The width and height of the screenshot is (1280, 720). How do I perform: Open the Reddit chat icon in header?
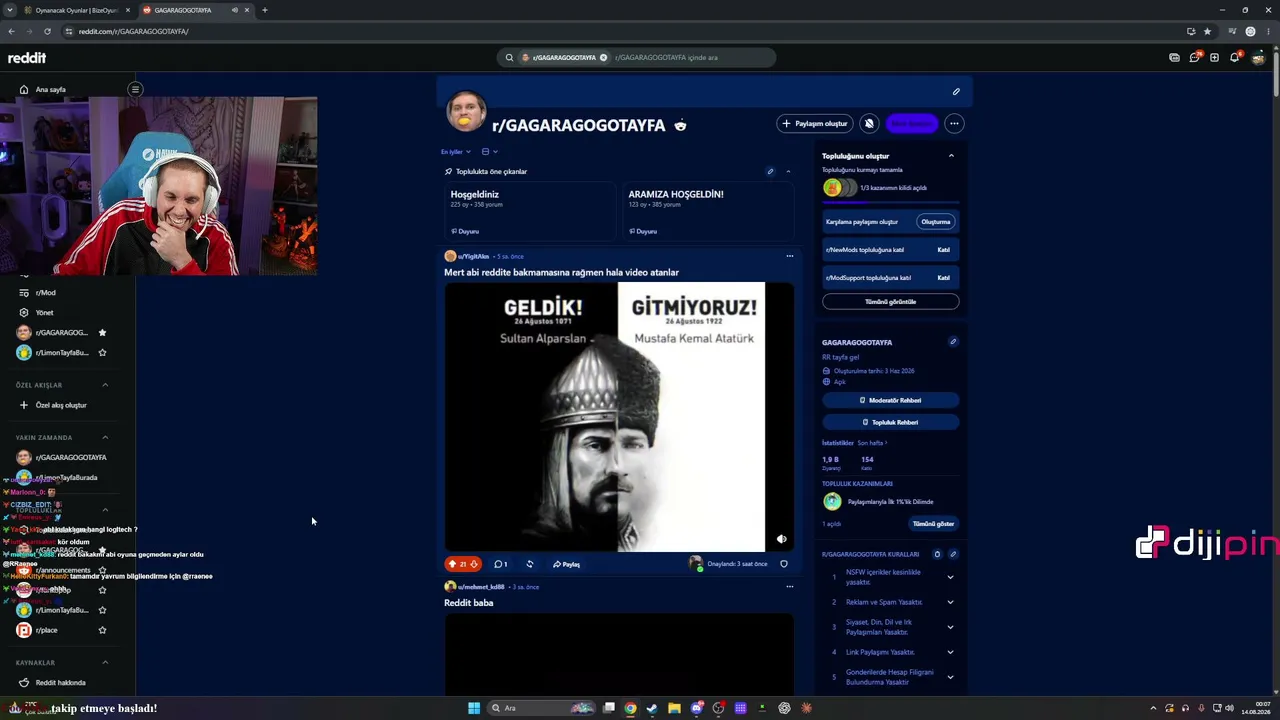[1194, 58]
